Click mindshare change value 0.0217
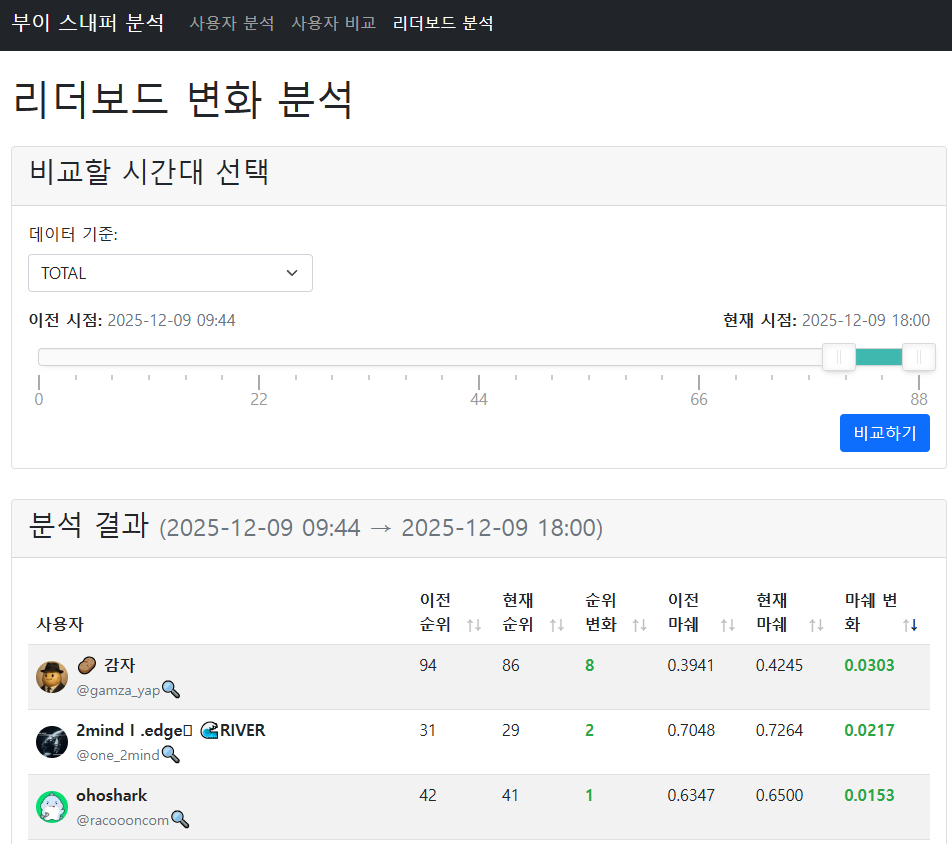The height and width of the screenshot is (844, 952). pos(869,730)
